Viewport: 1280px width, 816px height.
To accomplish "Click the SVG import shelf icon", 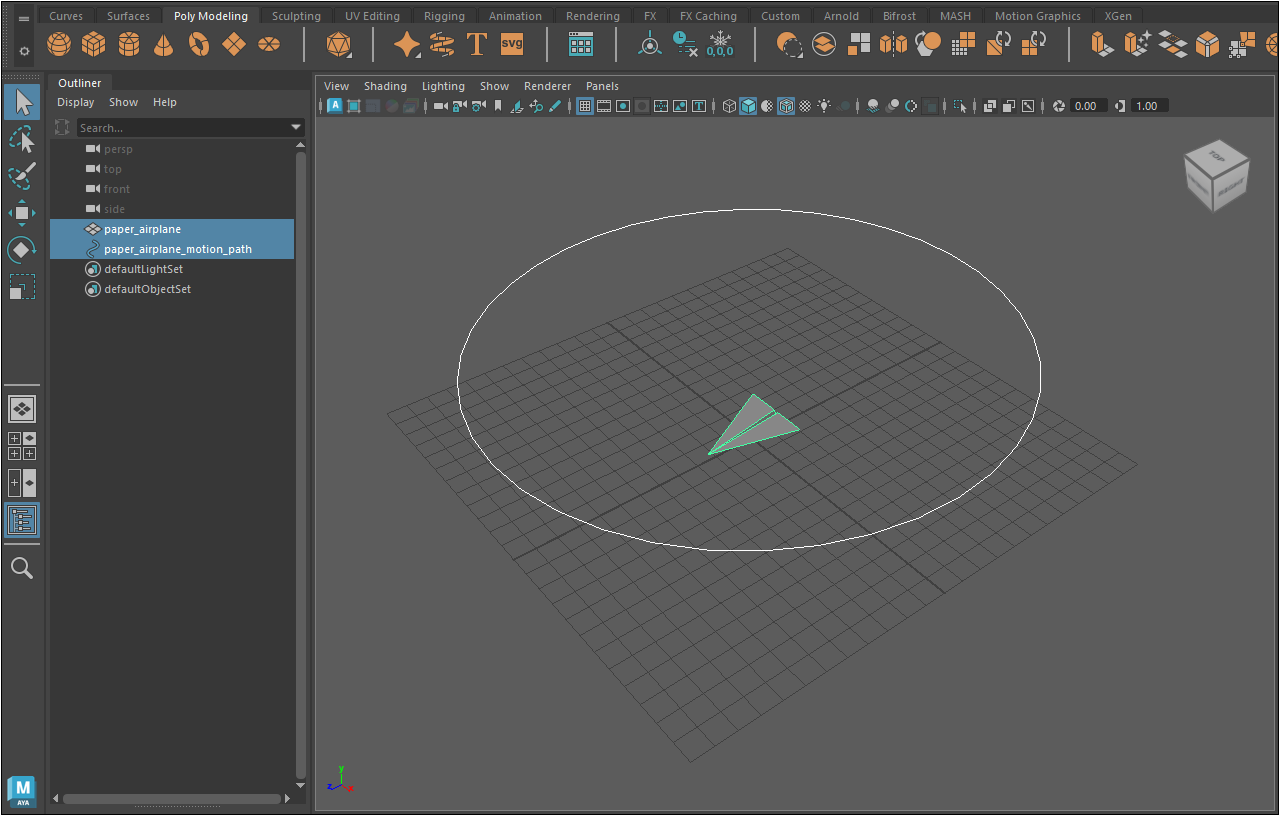I will click(x=512, y=44).
